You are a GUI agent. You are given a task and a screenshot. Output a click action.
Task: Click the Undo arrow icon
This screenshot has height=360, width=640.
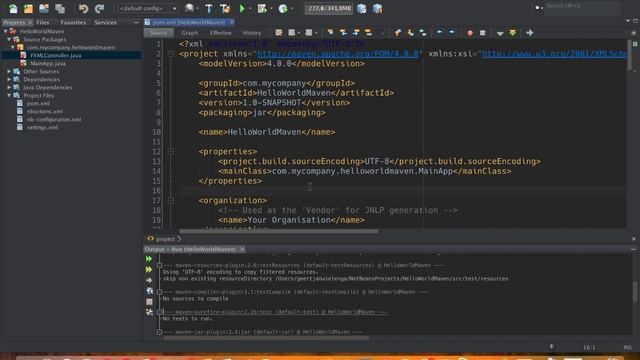coord(83,8)
